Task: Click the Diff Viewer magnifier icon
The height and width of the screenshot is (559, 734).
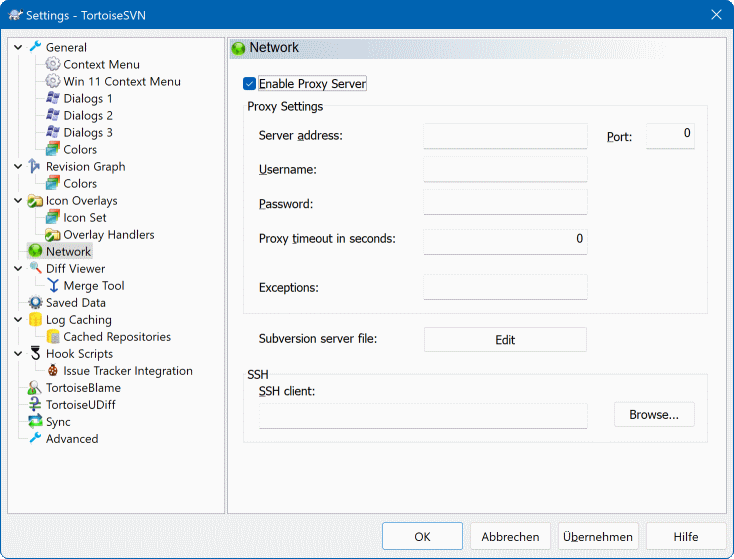Action: point(35,268)
